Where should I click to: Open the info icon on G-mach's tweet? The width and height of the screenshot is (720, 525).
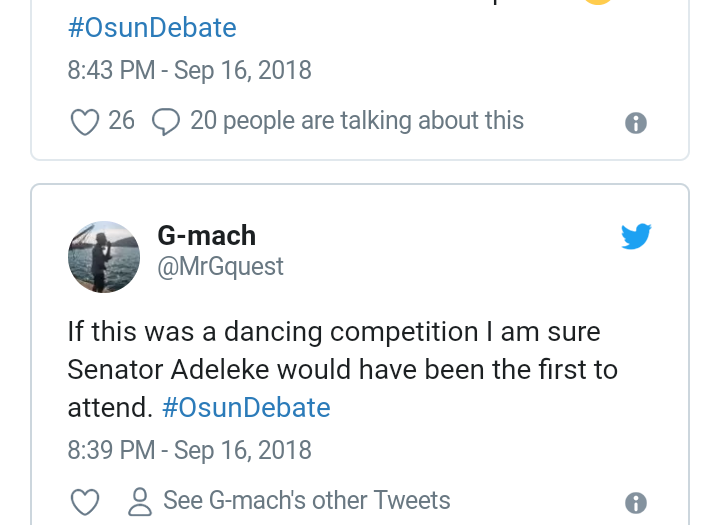[635, 502]
